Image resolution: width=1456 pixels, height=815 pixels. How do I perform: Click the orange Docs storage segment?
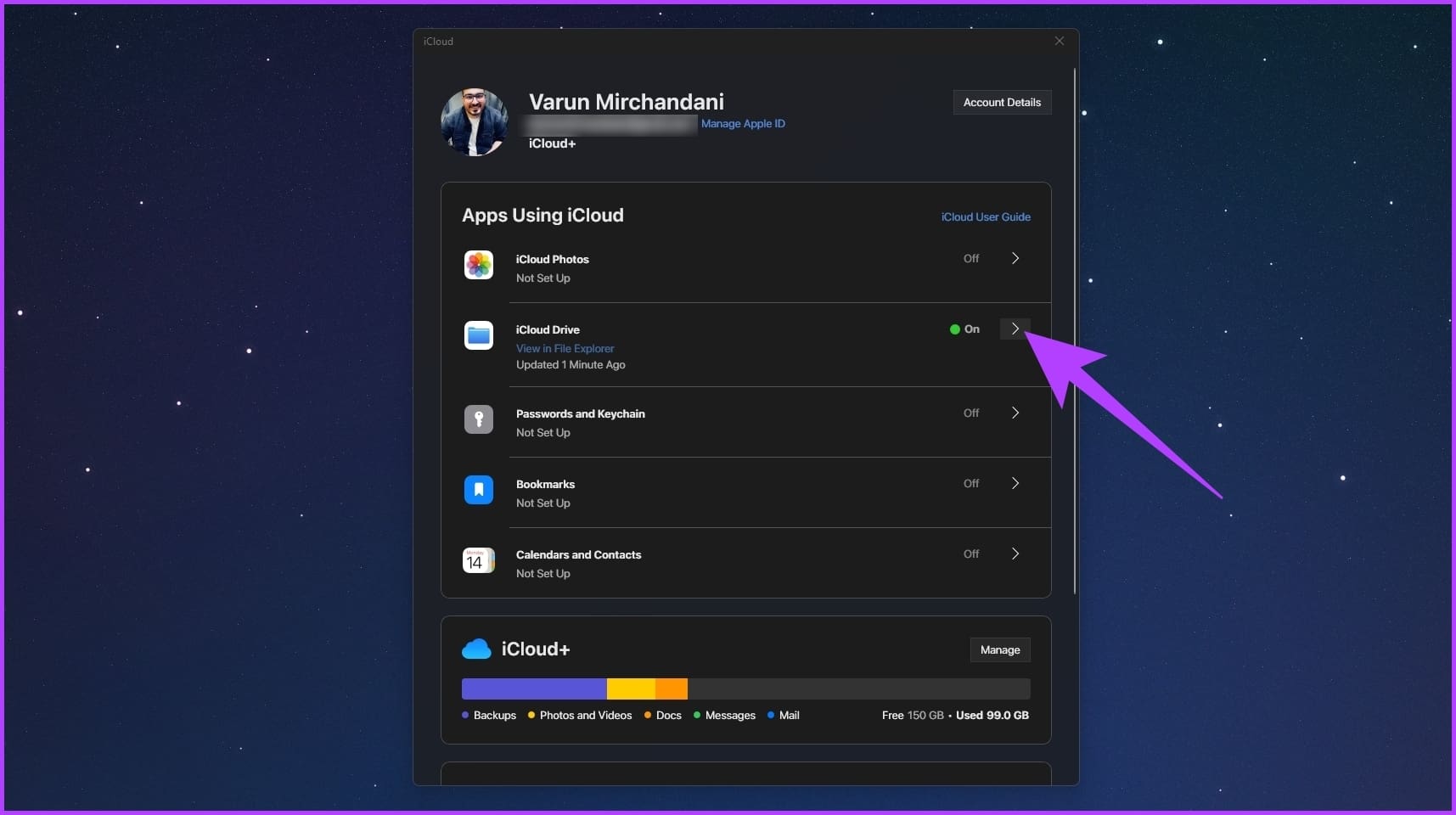pos(672,689)
